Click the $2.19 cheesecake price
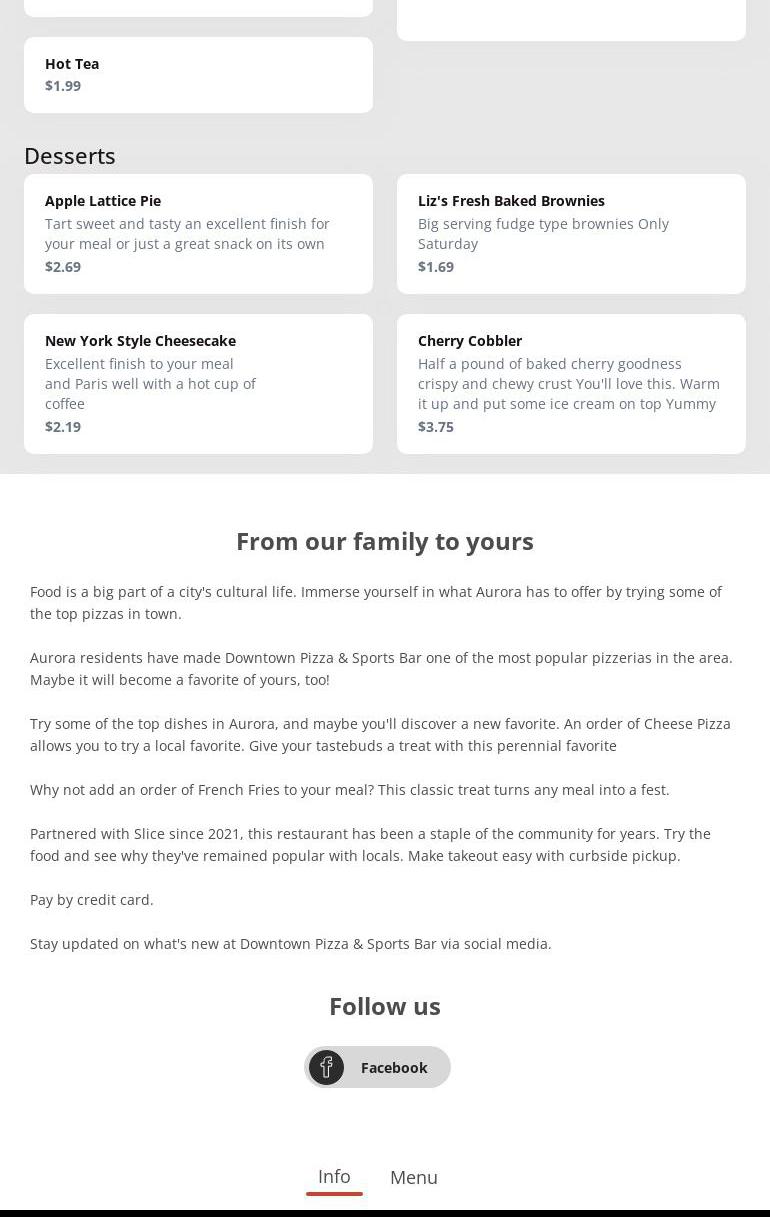 click(x=63, y=427)
